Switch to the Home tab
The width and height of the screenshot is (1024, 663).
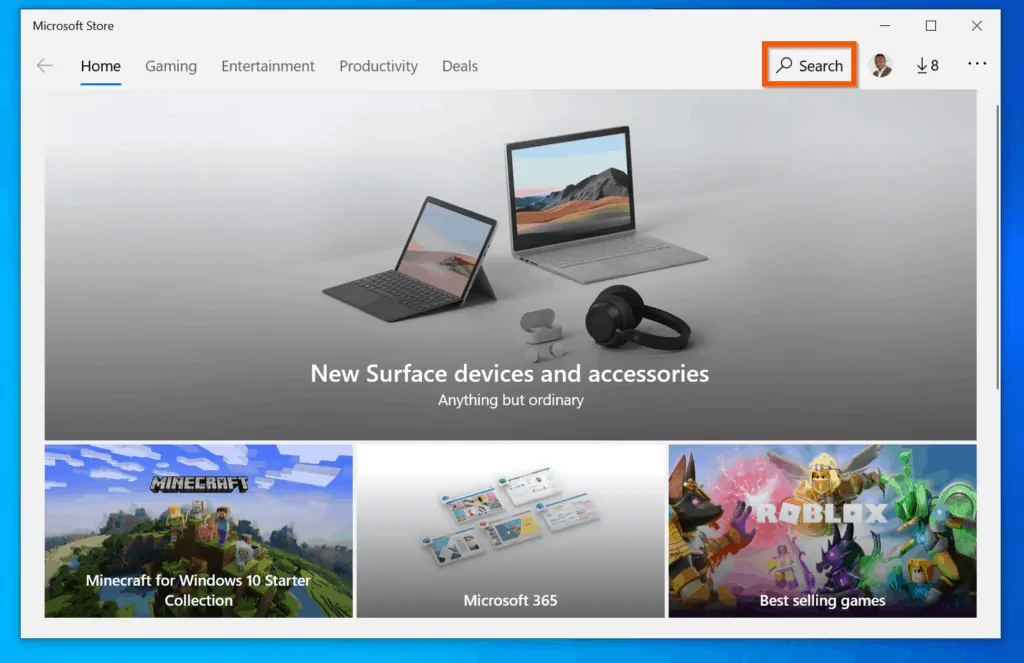[x=101, y=66]
